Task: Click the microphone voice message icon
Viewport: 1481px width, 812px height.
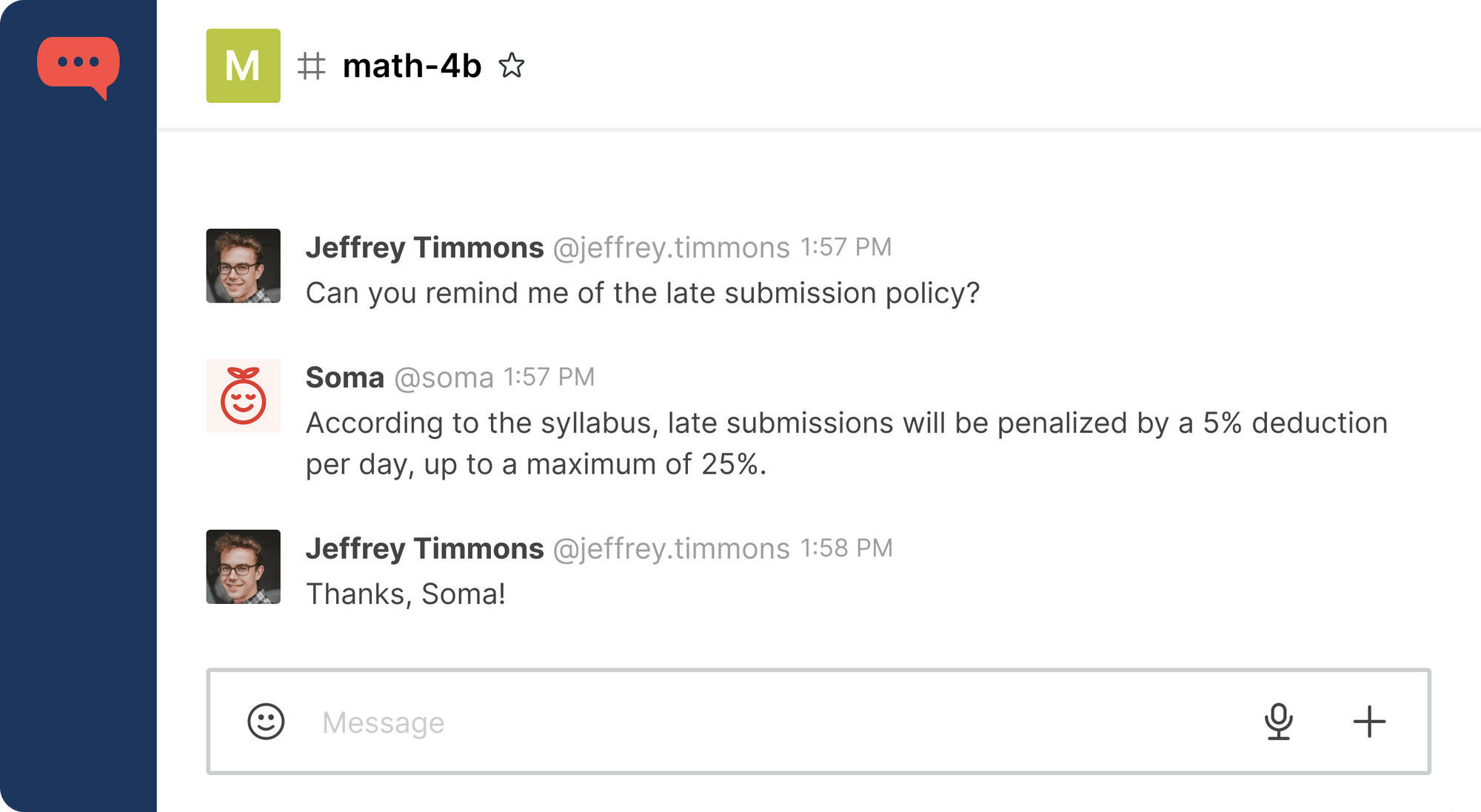Action: 1278,722
